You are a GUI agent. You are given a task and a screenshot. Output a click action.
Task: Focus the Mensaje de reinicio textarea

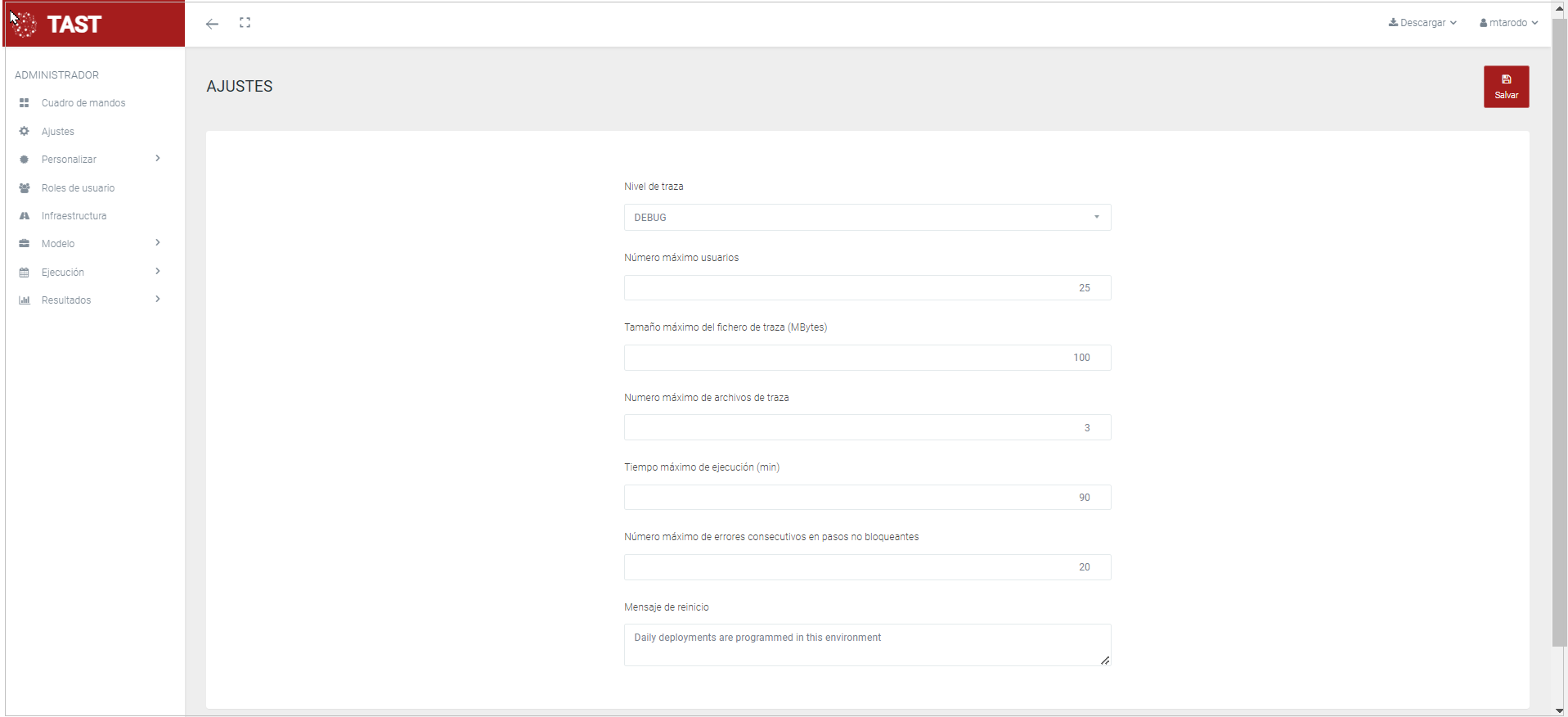(x=867, y=645)
